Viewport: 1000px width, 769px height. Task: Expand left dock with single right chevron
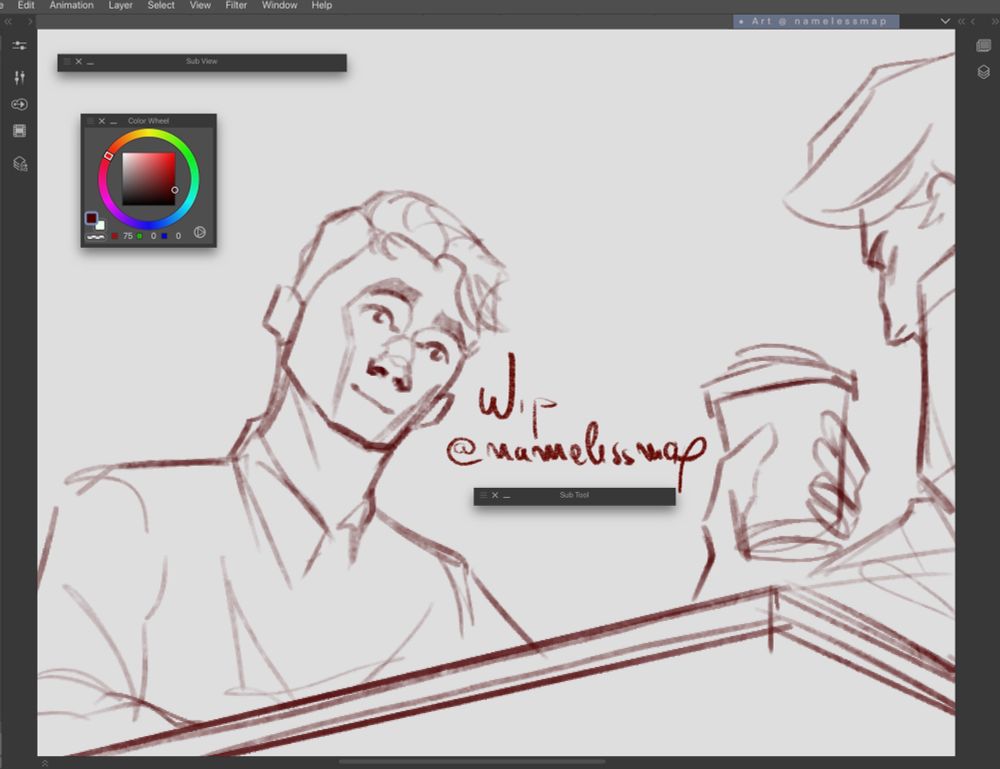tap(30, 21)
